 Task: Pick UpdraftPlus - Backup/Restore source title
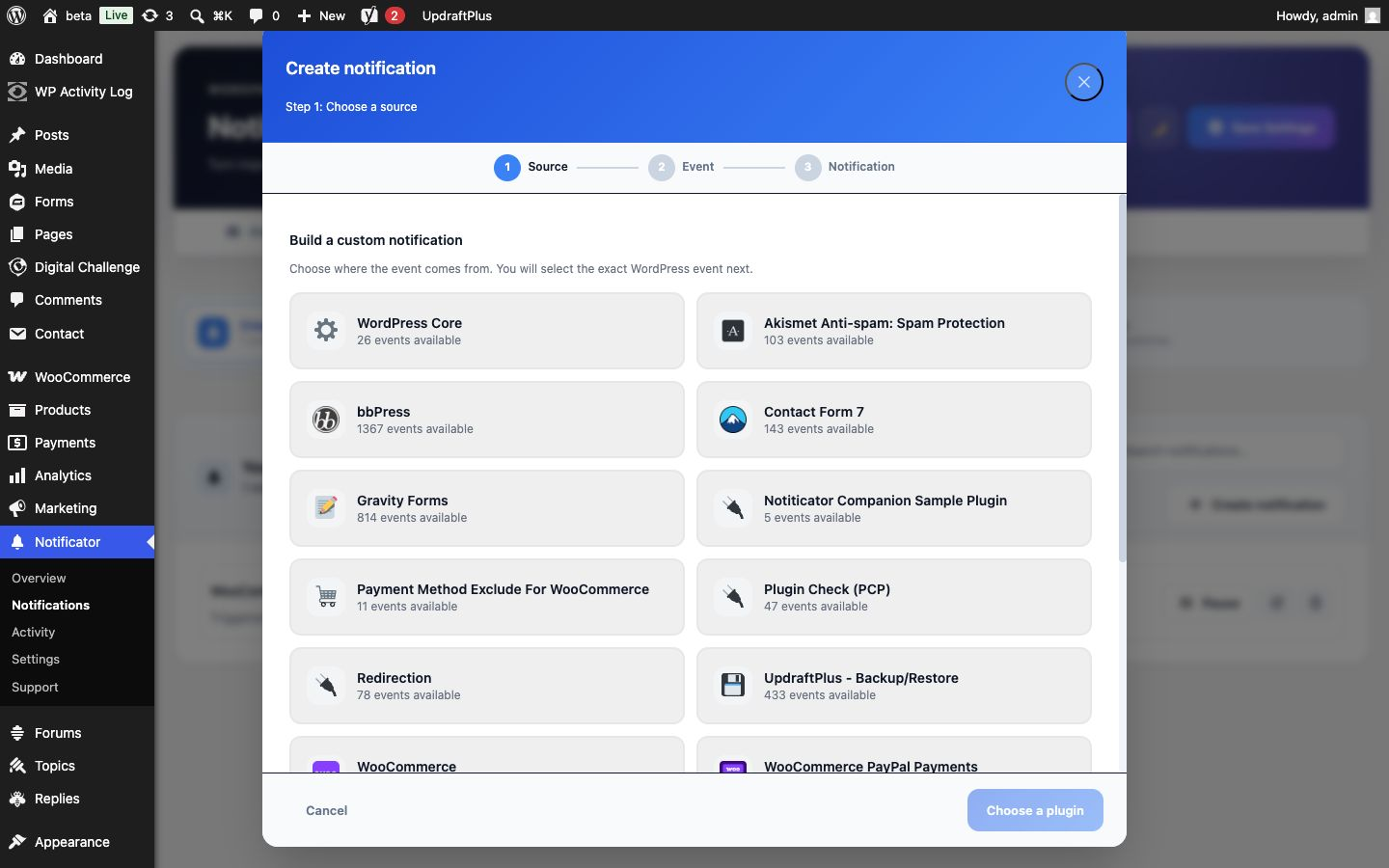point(861,678)
